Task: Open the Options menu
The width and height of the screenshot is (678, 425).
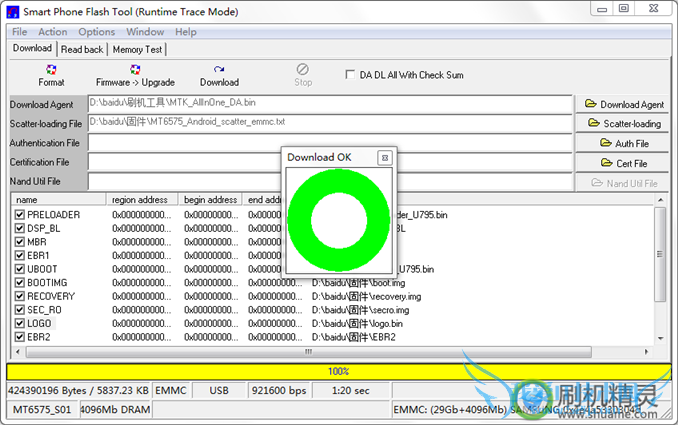Action: [97, 32]
